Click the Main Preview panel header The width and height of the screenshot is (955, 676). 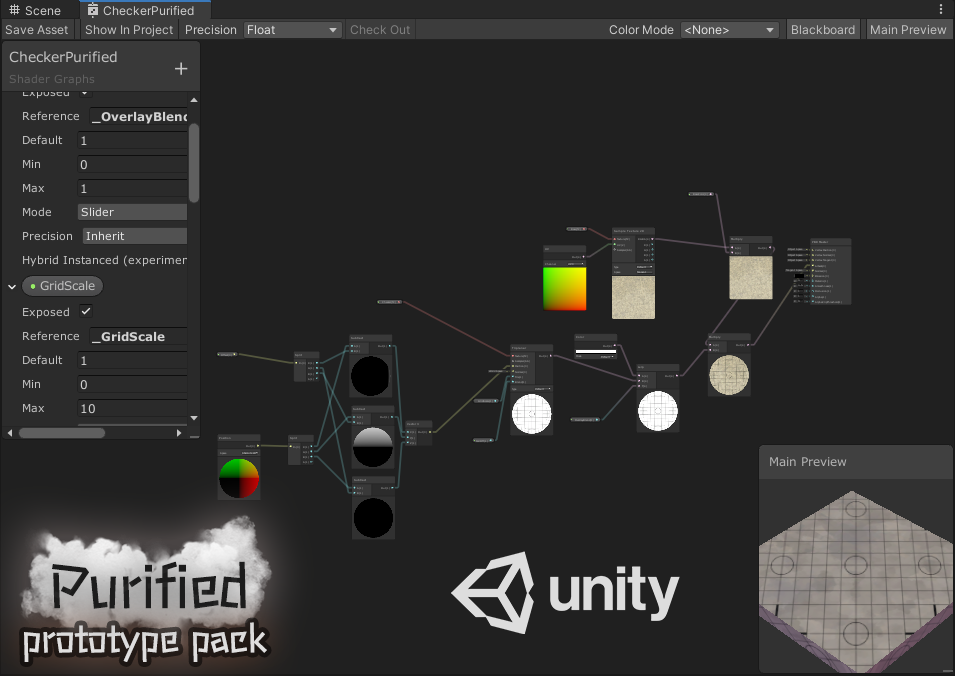point(856,462)
